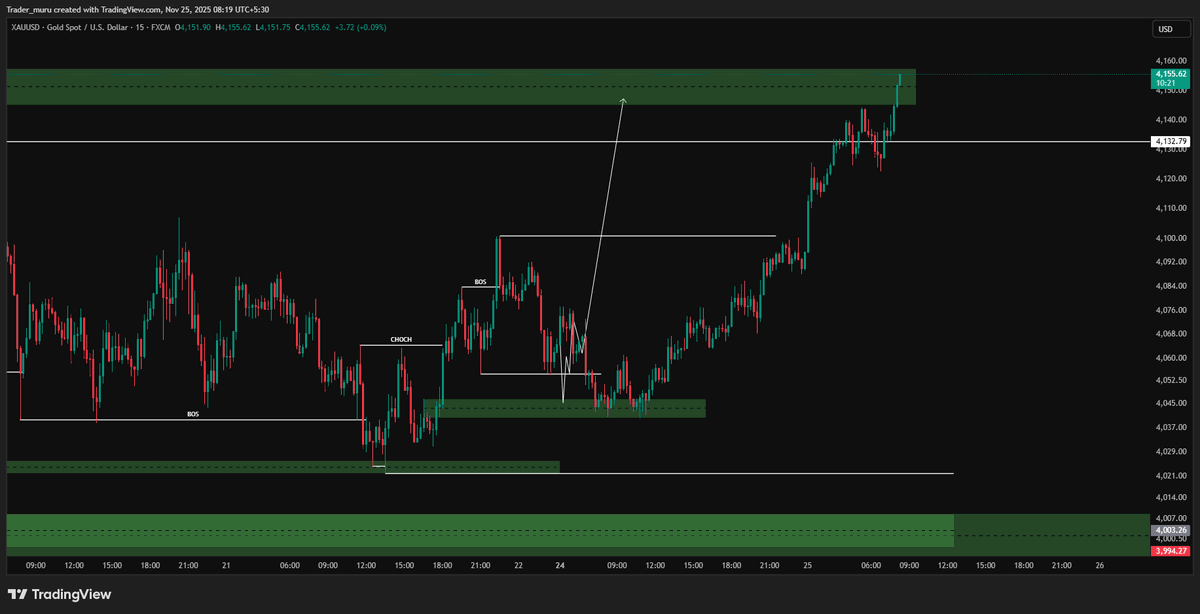This screenshot has height=614, width=1200.
Task: Click the 4,007.00 price axis value
Action: 1170,518
